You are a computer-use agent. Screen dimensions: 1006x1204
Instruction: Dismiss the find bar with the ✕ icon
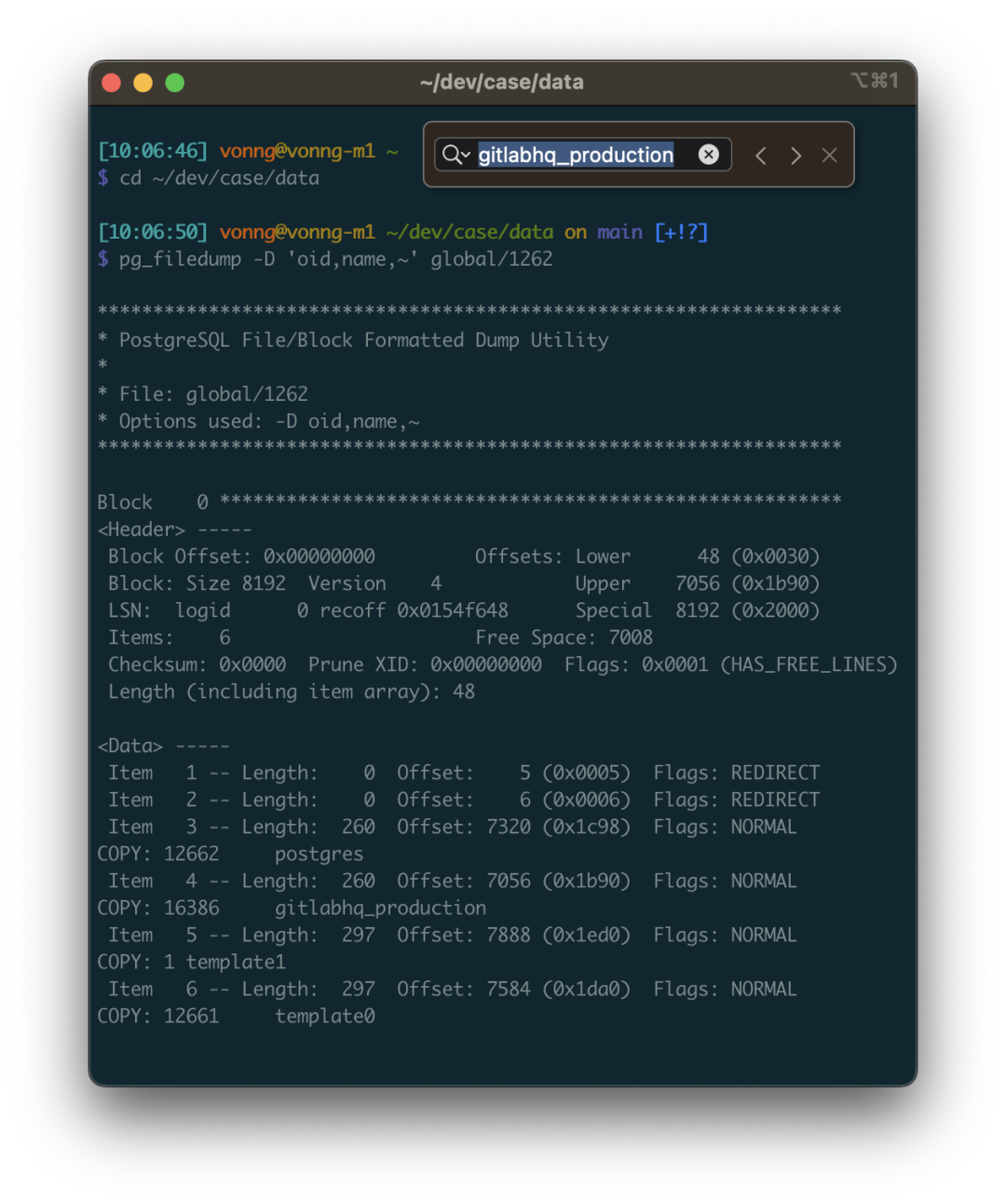pyautogui.click(x=829, y=155)
